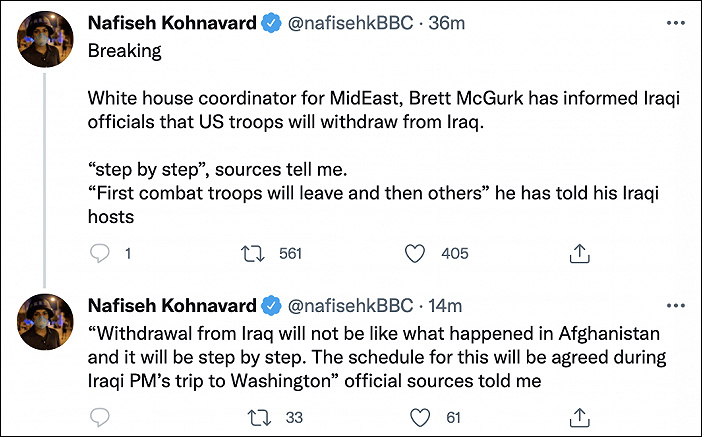The height and width of the screenshot is (437, 702).
Task: Reply to the Afghanistan withdrawal tweet
Action: (99, 415)
